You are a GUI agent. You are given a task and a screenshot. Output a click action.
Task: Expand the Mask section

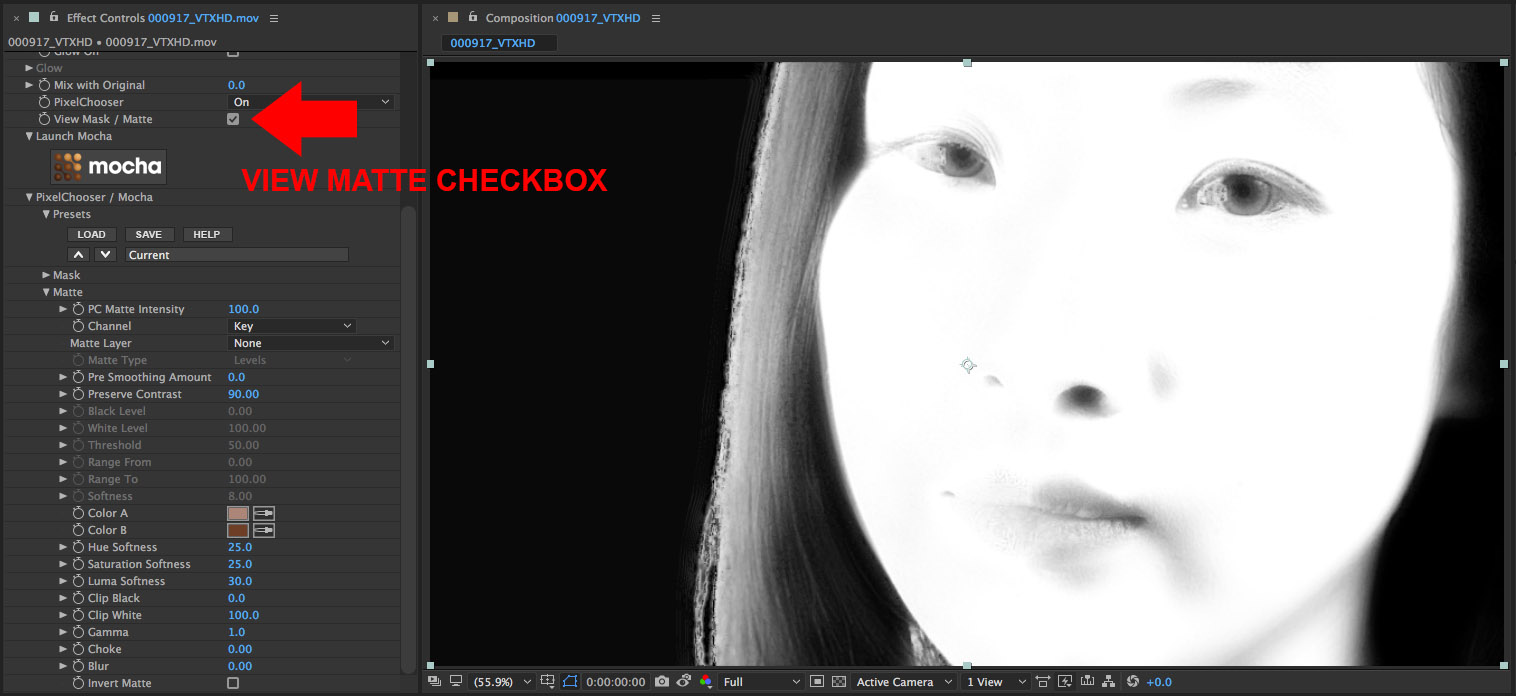click(x=46, y=275)
